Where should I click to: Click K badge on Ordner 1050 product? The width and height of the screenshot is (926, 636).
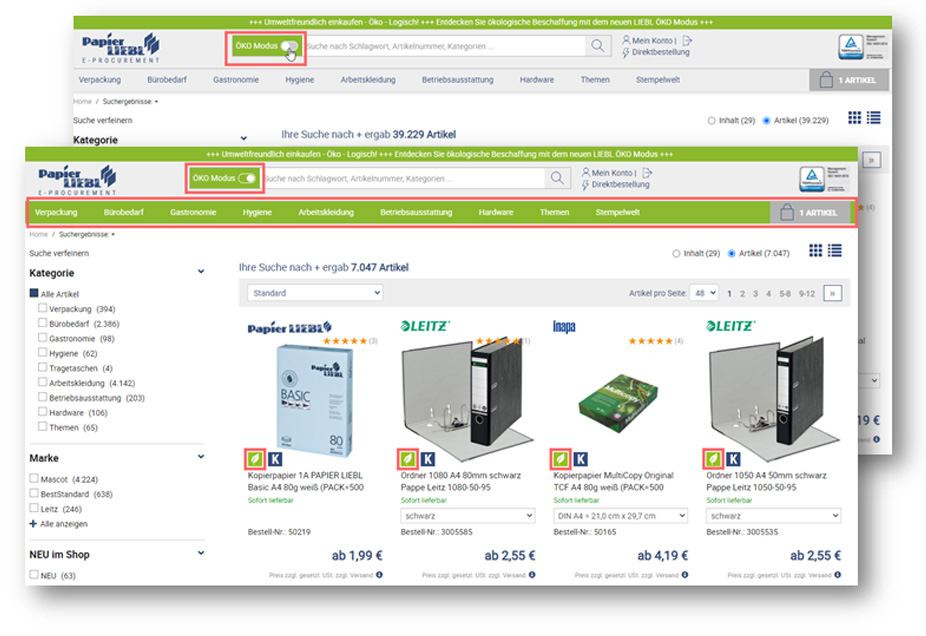click(733, 459)
